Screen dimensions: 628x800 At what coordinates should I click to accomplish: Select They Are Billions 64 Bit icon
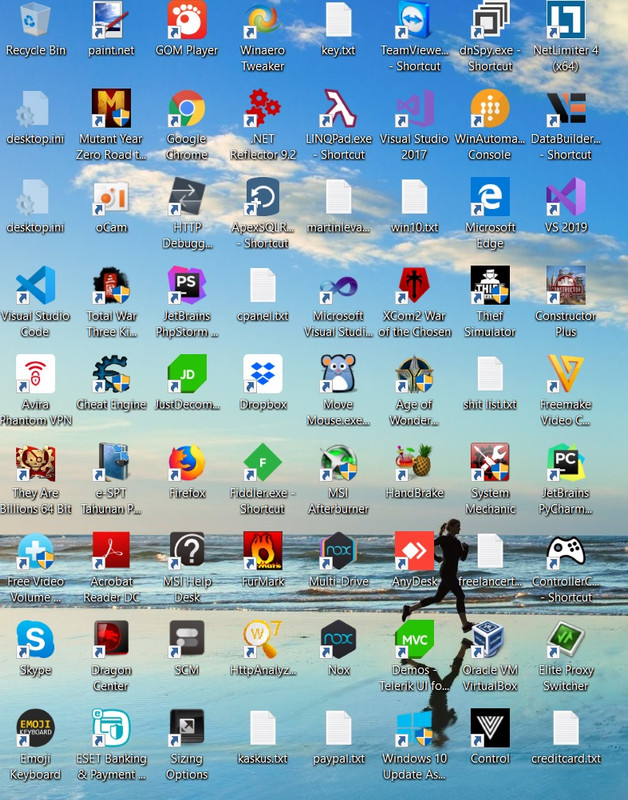pos(35,462)
